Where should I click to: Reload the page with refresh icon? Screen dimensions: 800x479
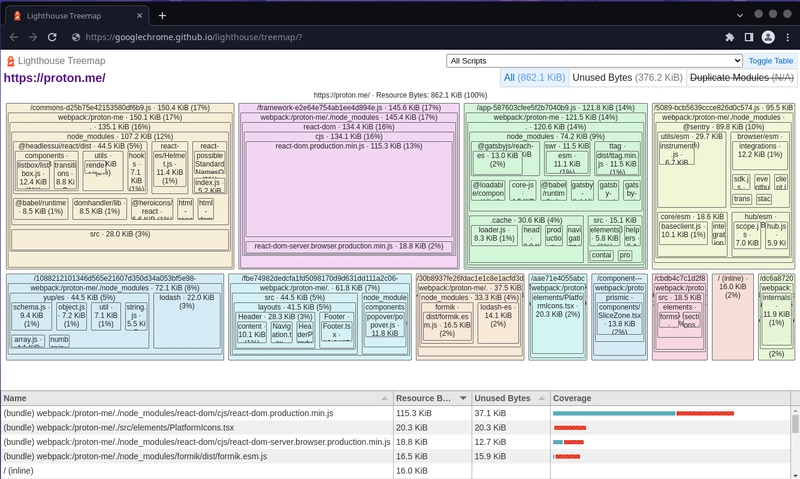[x=52, y=37]
